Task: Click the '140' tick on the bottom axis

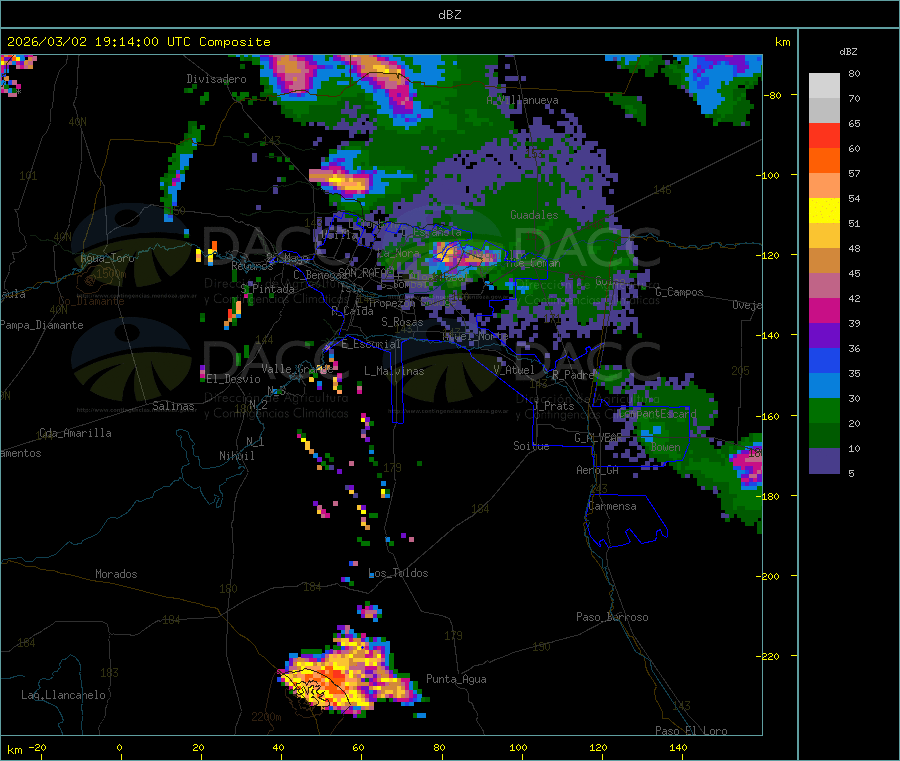Action: (678, 747)
